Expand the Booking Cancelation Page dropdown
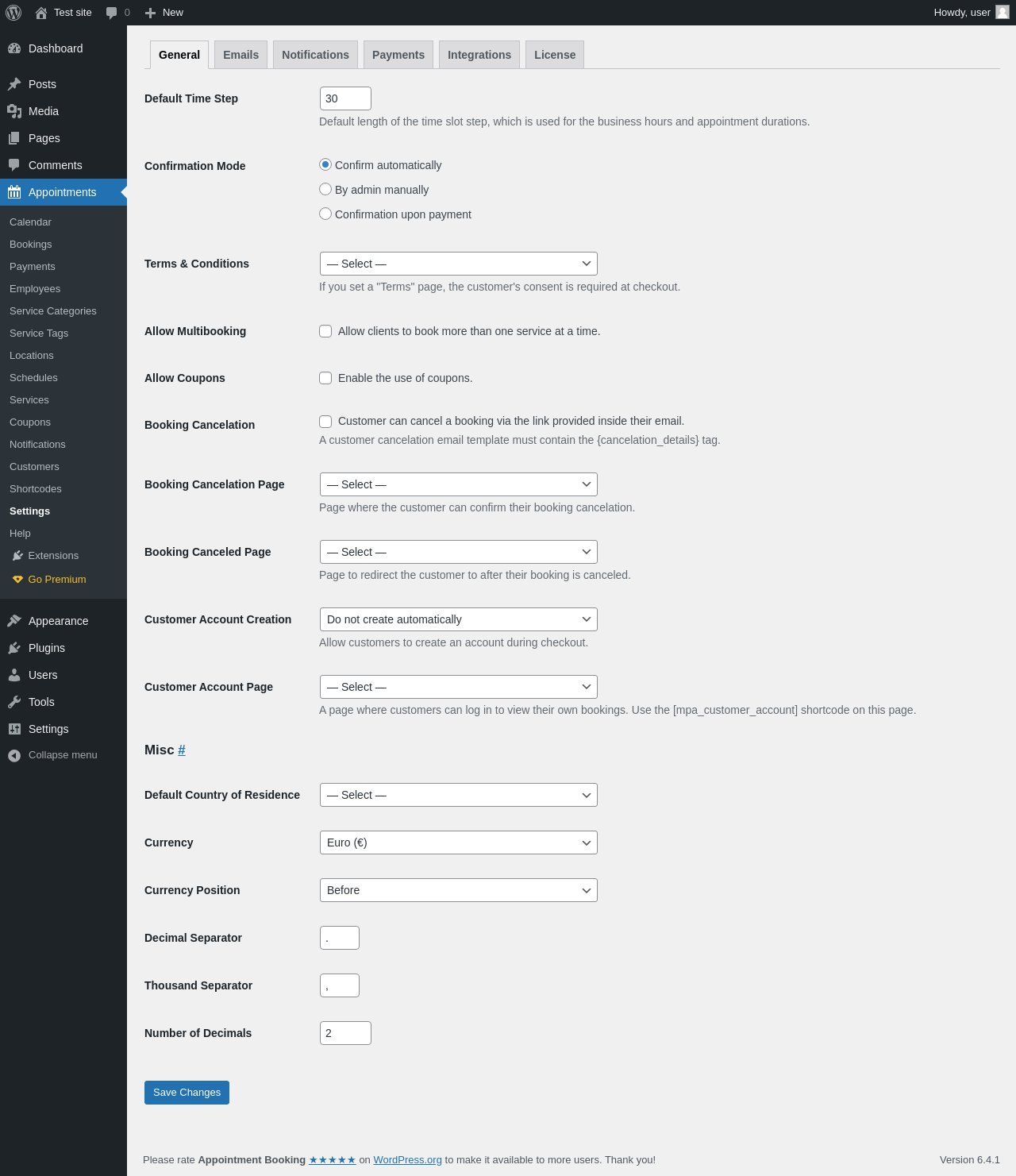1016x1176 pixels. pos(459,484)
